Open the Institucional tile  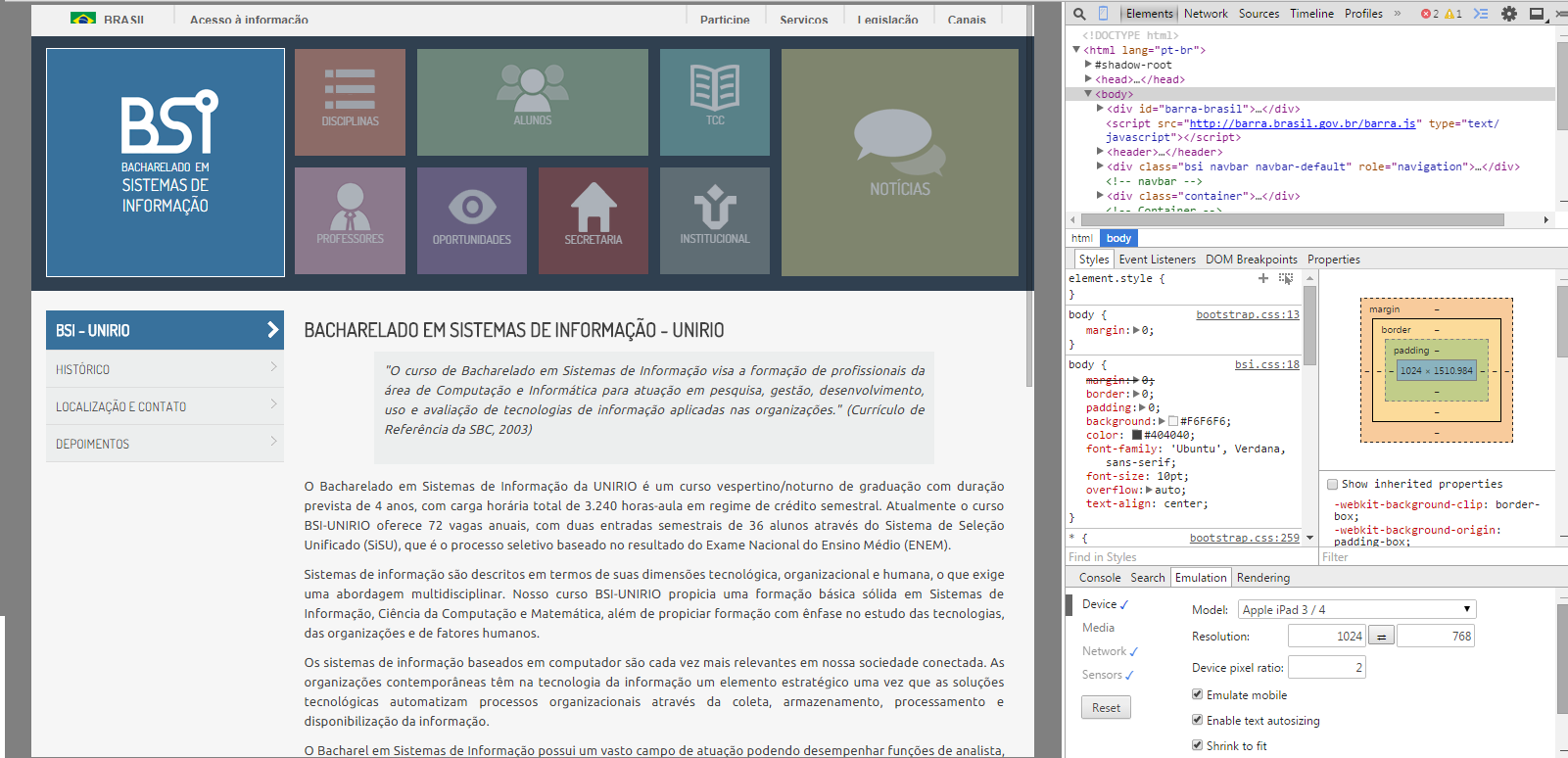715,220
